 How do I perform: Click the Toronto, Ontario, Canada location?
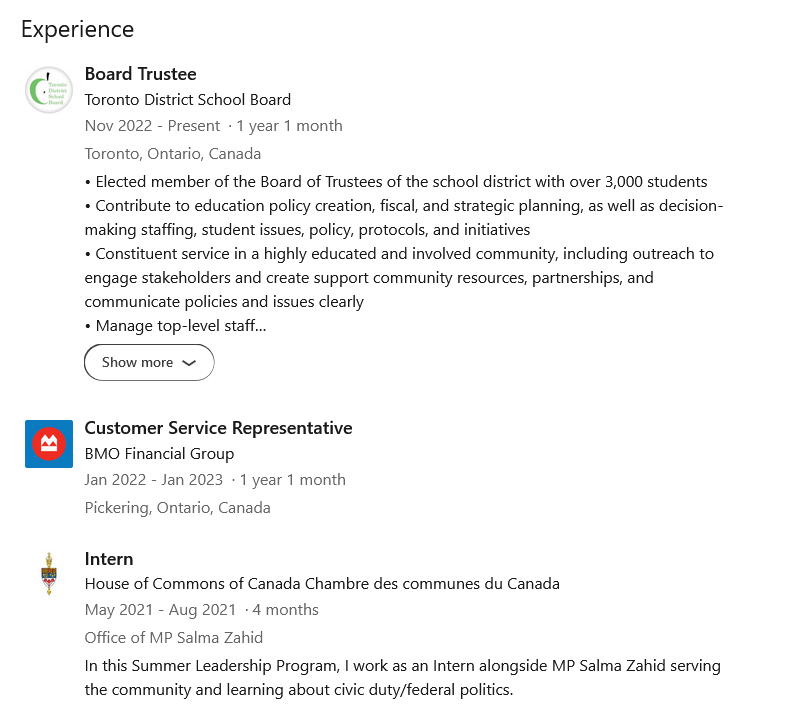[x=172, y=154]
